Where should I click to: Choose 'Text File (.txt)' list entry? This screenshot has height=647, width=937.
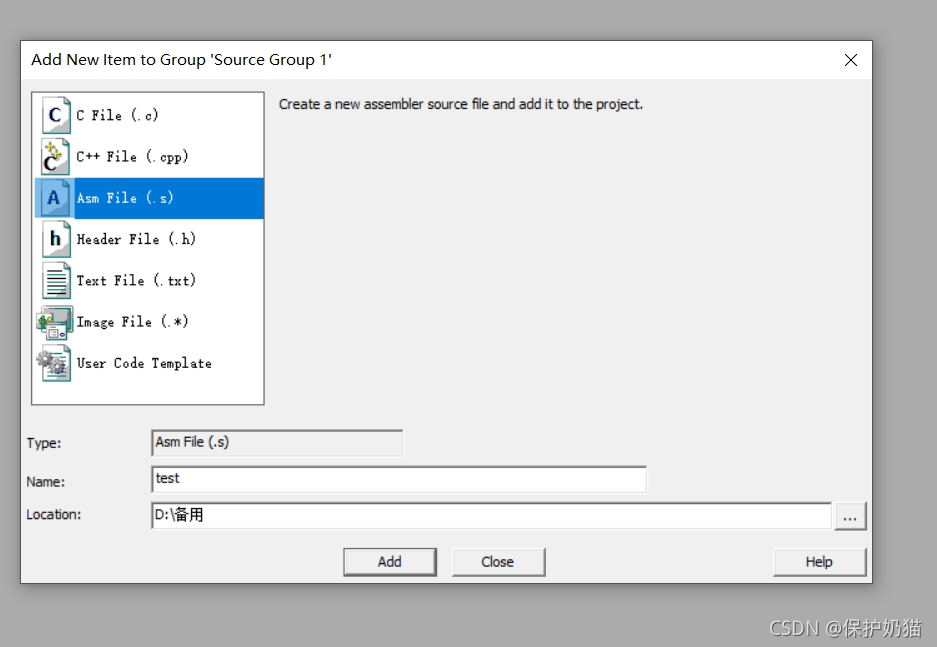tap(136, 280)
